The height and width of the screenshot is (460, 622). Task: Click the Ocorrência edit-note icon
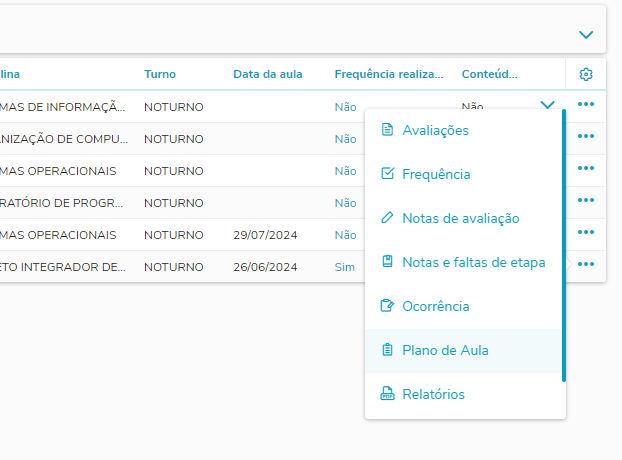coord(387,306)
